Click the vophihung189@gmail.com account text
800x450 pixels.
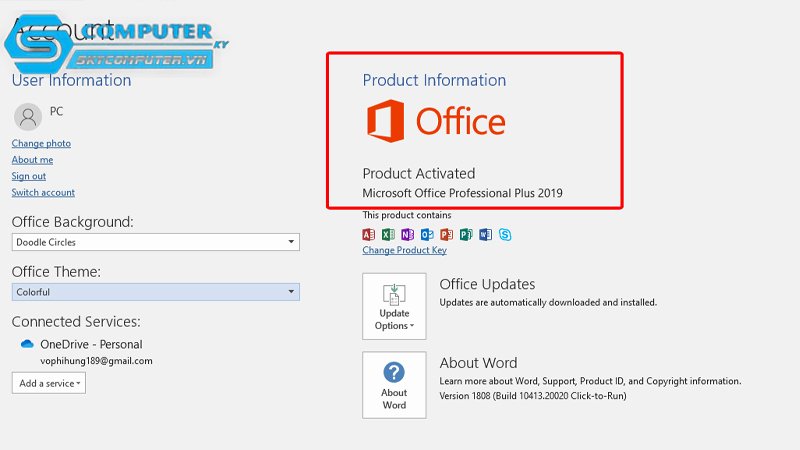(96, 361)
